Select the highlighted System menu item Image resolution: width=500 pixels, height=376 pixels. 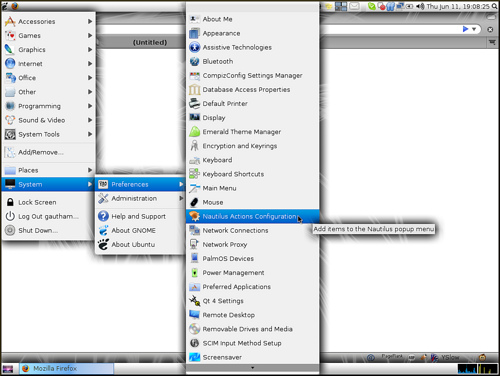[49, 184]
